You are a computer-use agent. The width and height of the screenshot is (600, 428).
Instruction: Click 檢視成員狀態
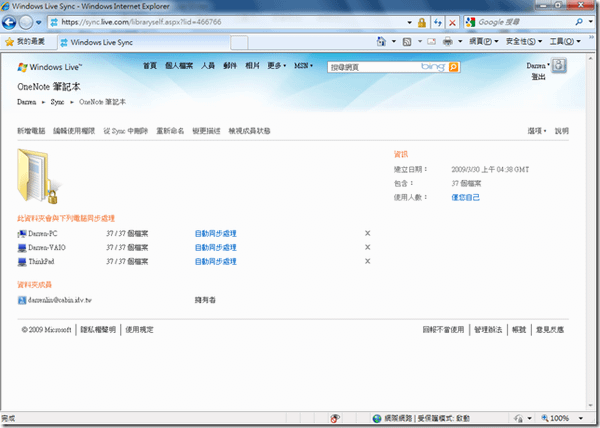click(x=249, y=131)
